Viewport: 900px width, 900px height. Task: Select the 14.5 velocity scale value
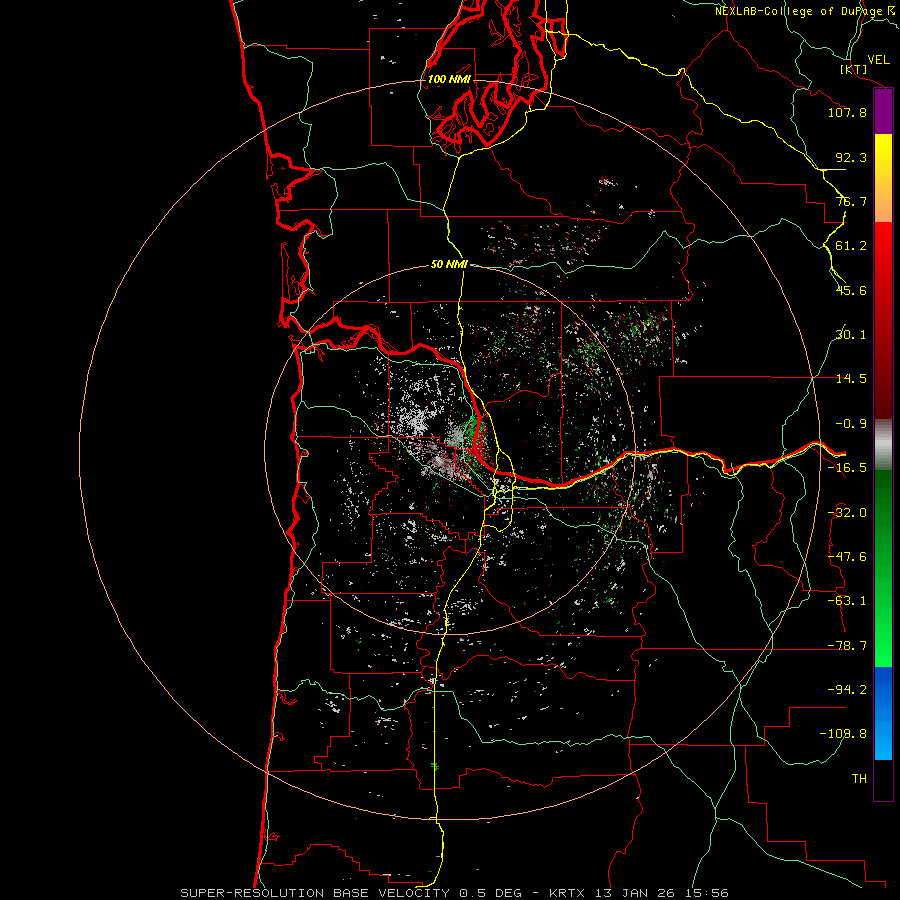tap(851, 379)
